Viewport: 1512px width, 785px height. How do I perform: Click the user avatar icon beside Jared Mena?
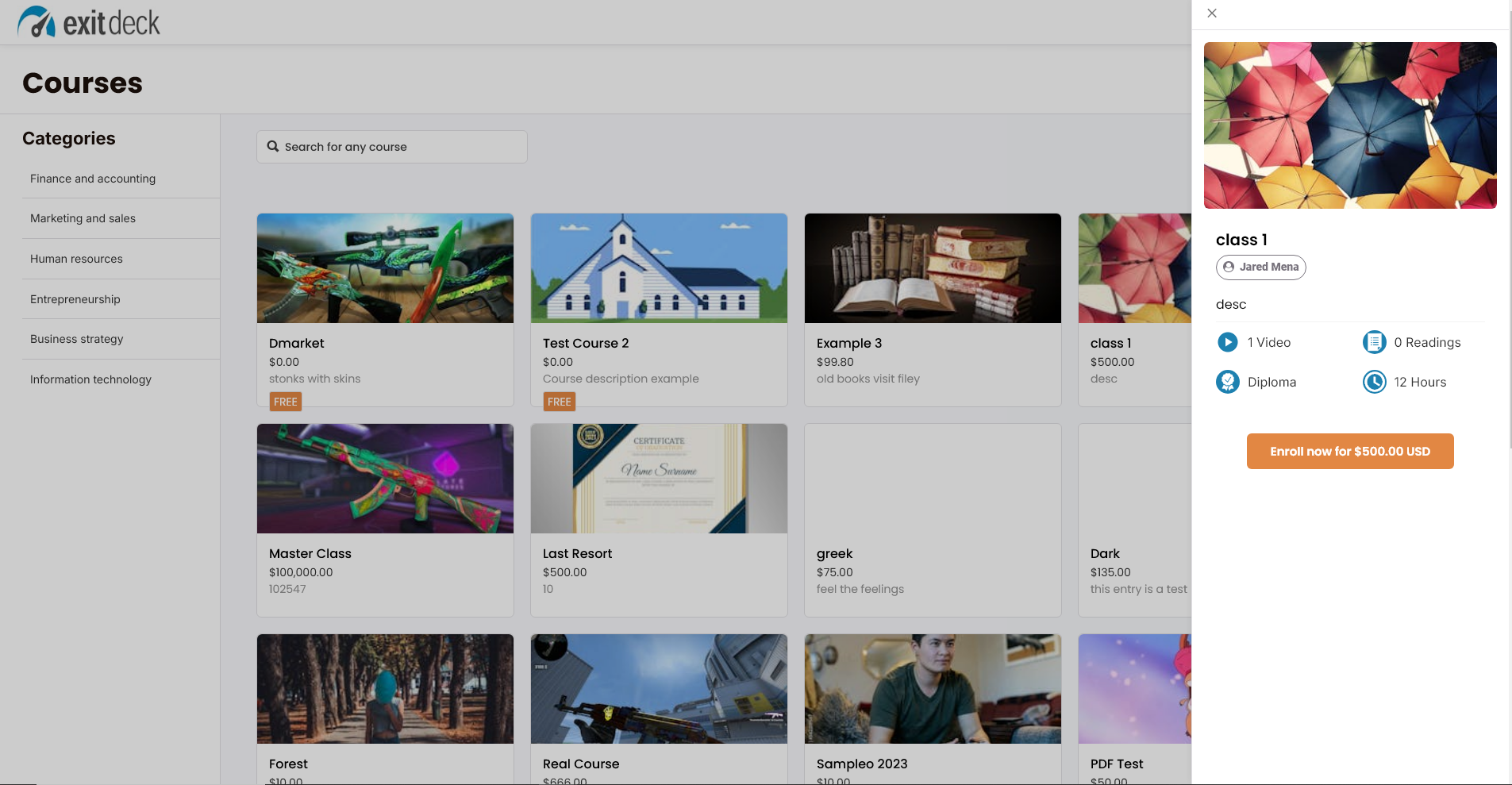(1229, 267)
